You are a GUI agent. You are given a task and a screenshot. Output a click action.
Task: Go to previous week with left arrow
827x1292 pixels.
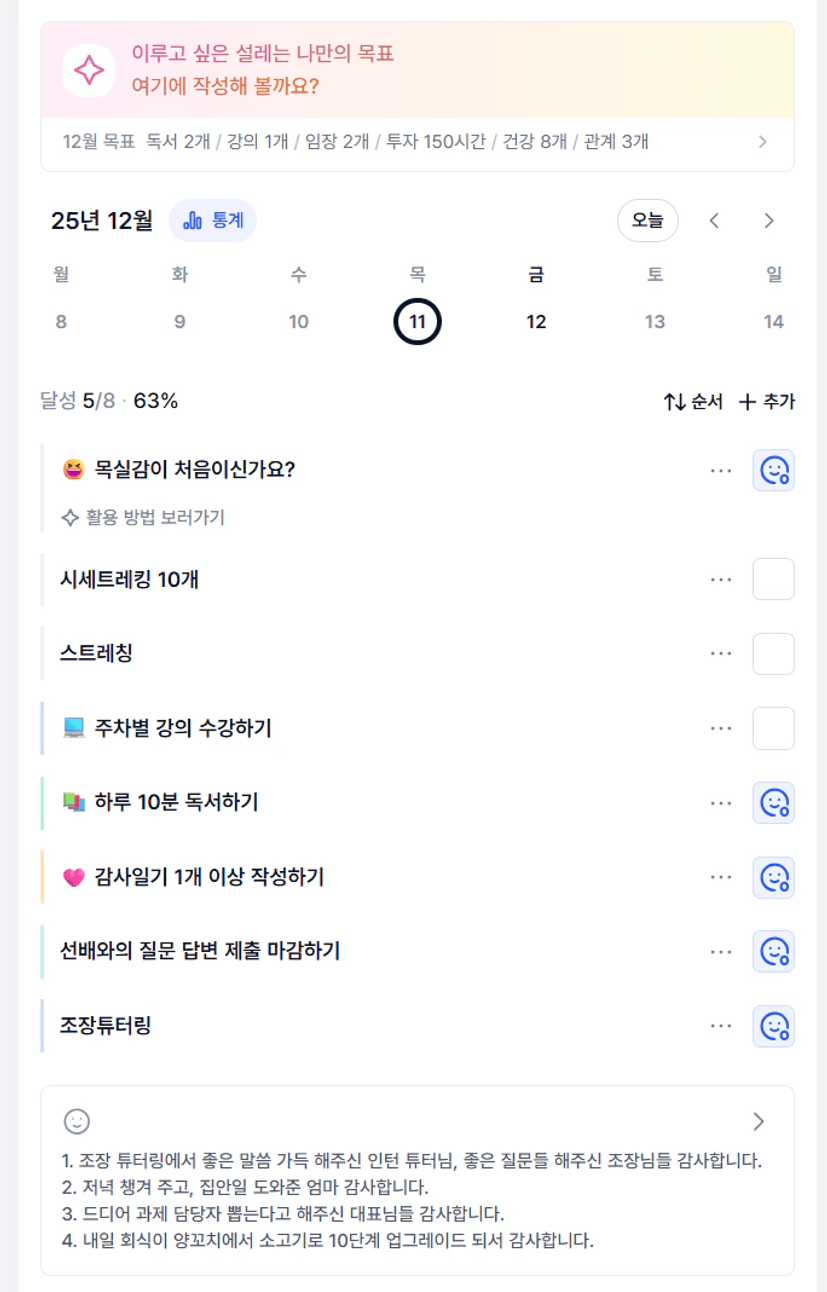[714, 221]
